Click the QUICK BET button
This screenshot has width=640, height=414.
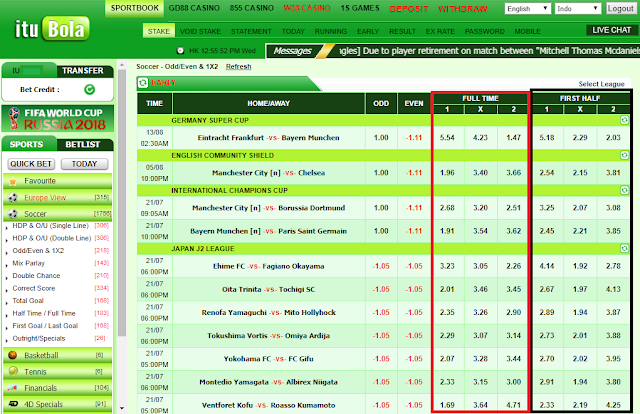point(31,164)
